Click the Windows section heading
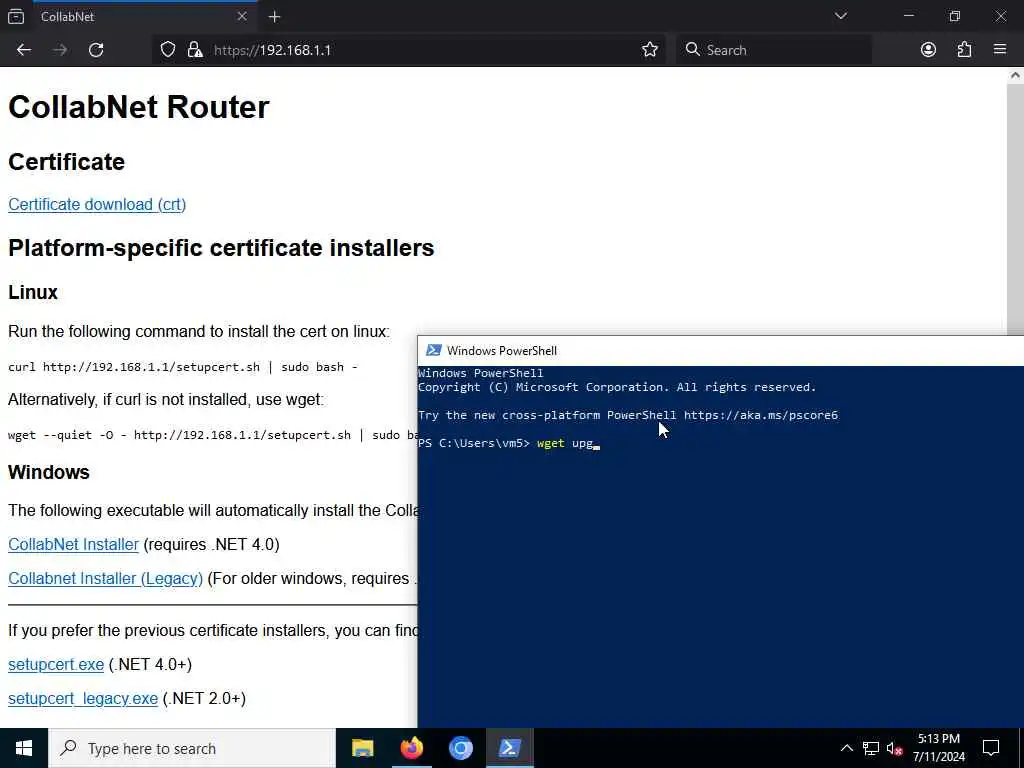The height and width of the screenshot is (768, 1024). pyautogui.click(x=49, y=472)
